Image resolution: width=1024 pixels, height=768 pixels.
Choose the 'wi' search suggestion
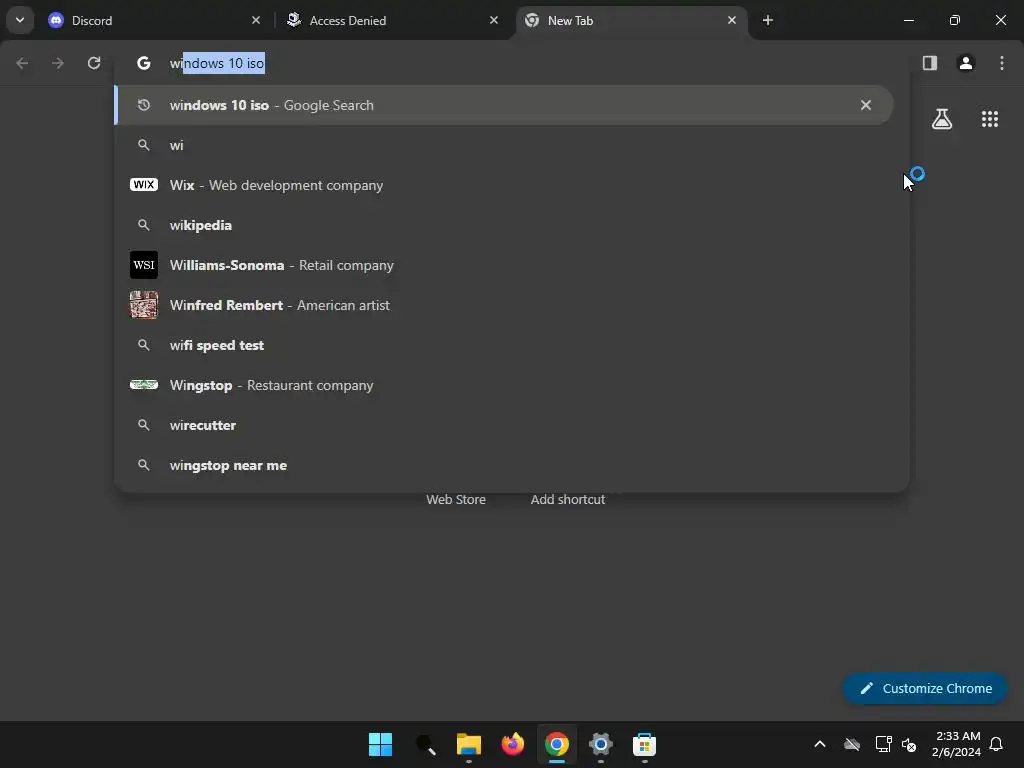[x=504, y=145]
